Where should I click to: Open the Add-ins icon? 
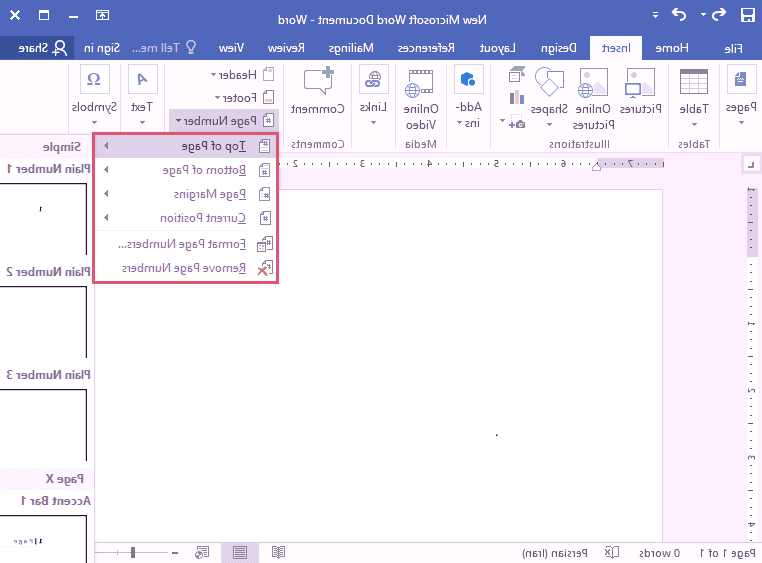click(468, 79)
